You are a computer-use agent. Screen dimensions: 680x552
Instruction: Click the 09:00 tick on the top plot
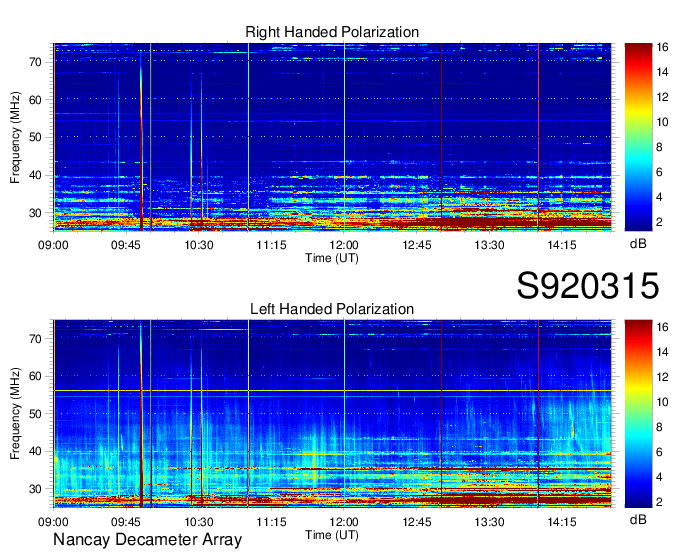53,245
